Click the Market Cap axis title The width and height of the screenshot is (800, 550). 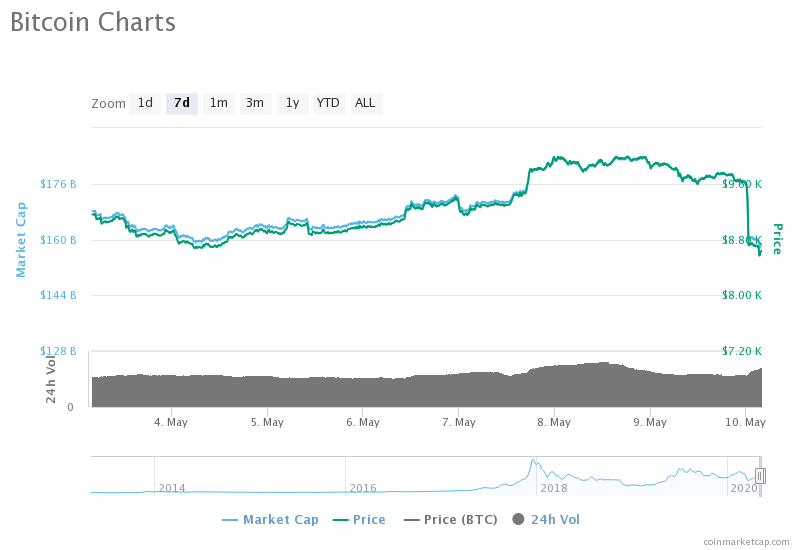pos(20,240)
